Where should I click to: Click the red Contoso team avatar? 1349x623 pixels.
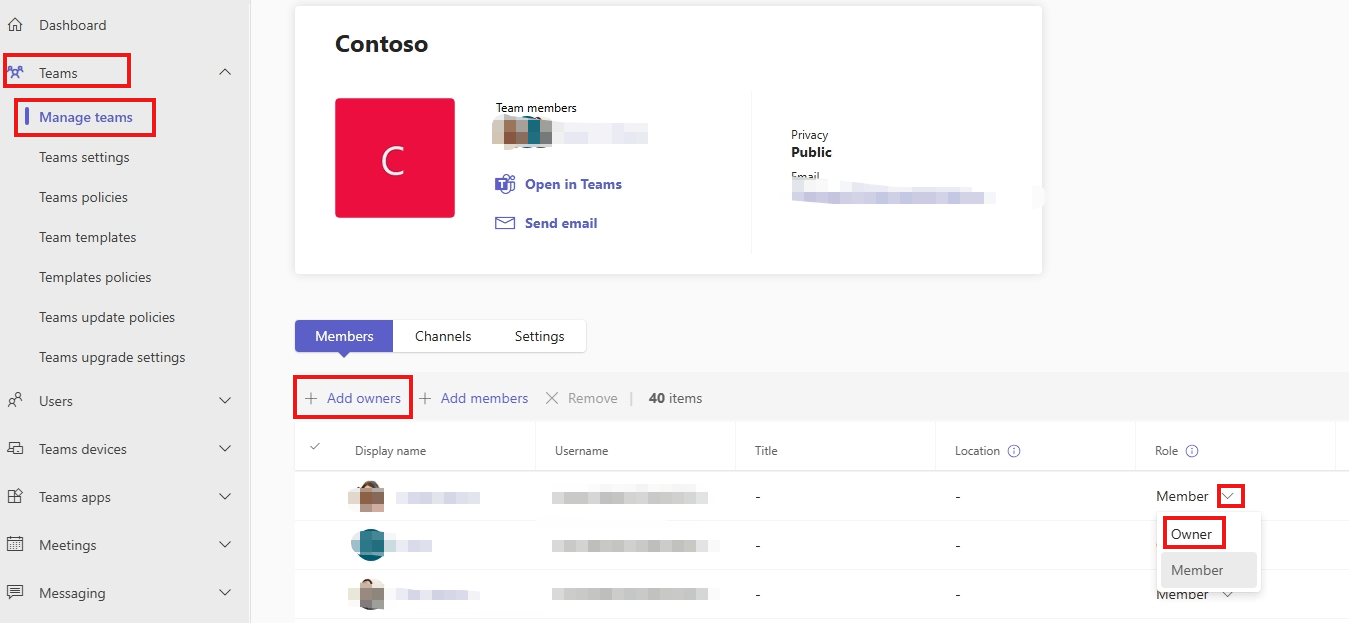click(x=395, y=158)
